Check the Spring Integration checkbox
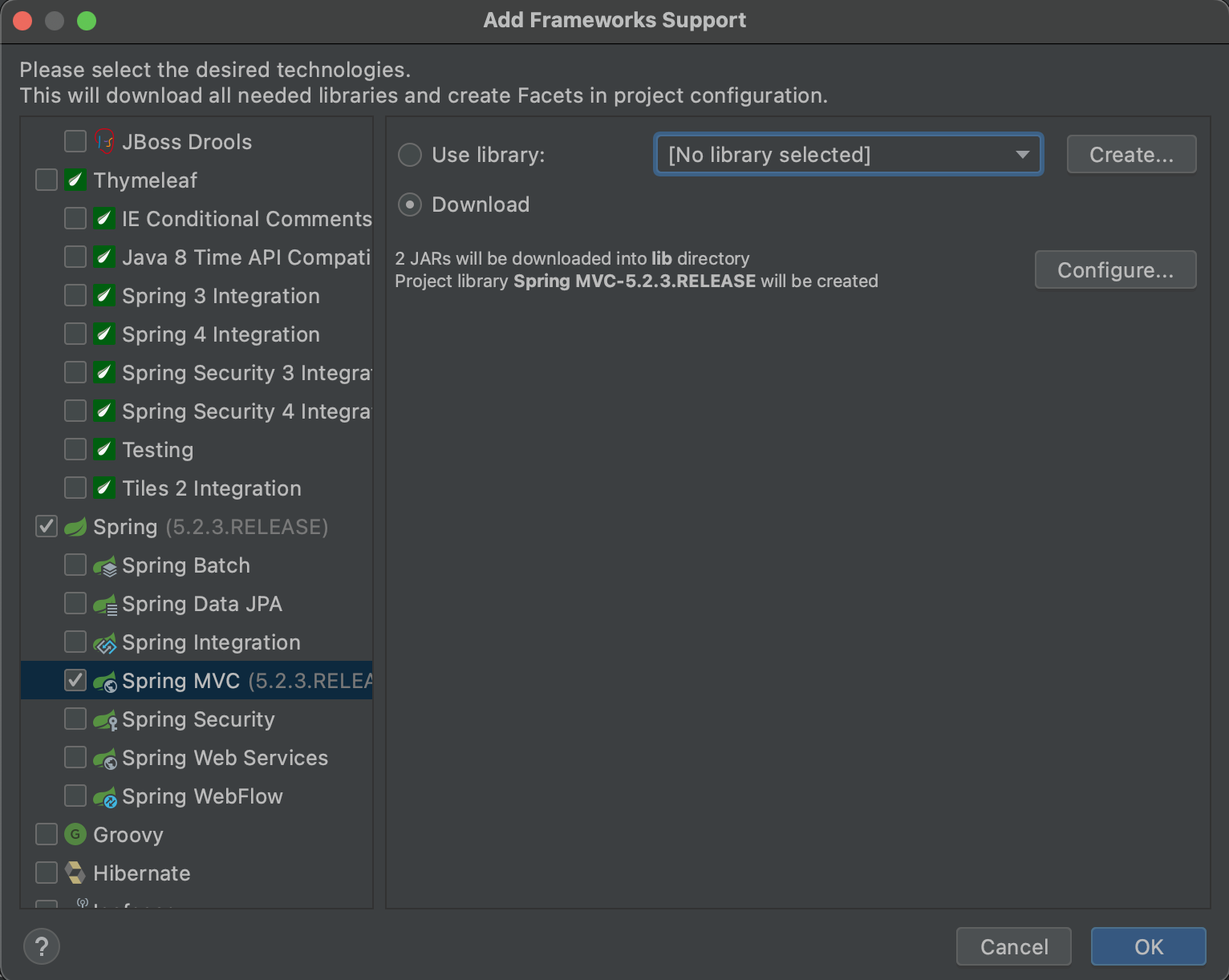Image resolution: width=1229 pixels, height=980 pixels. (x=75, y=642)
